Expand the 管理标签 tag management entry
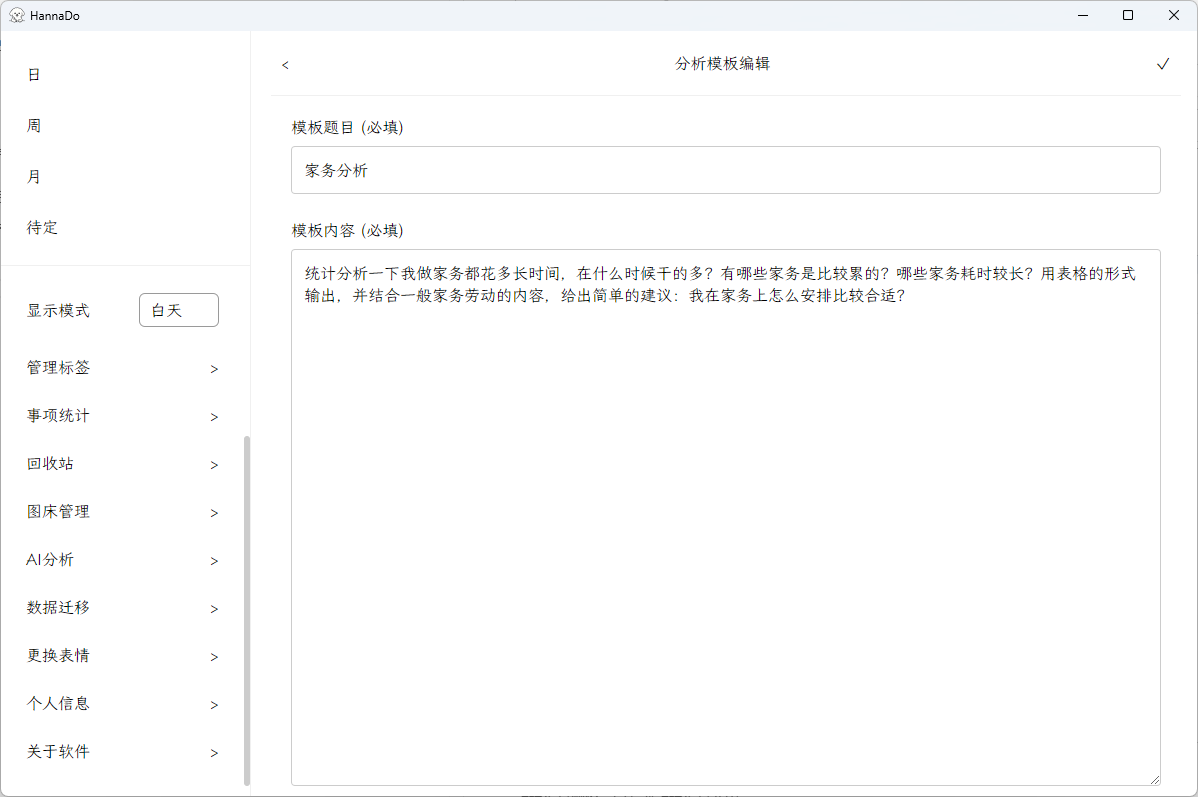This screenshot has width=1198, height=797. click(57, 367)
